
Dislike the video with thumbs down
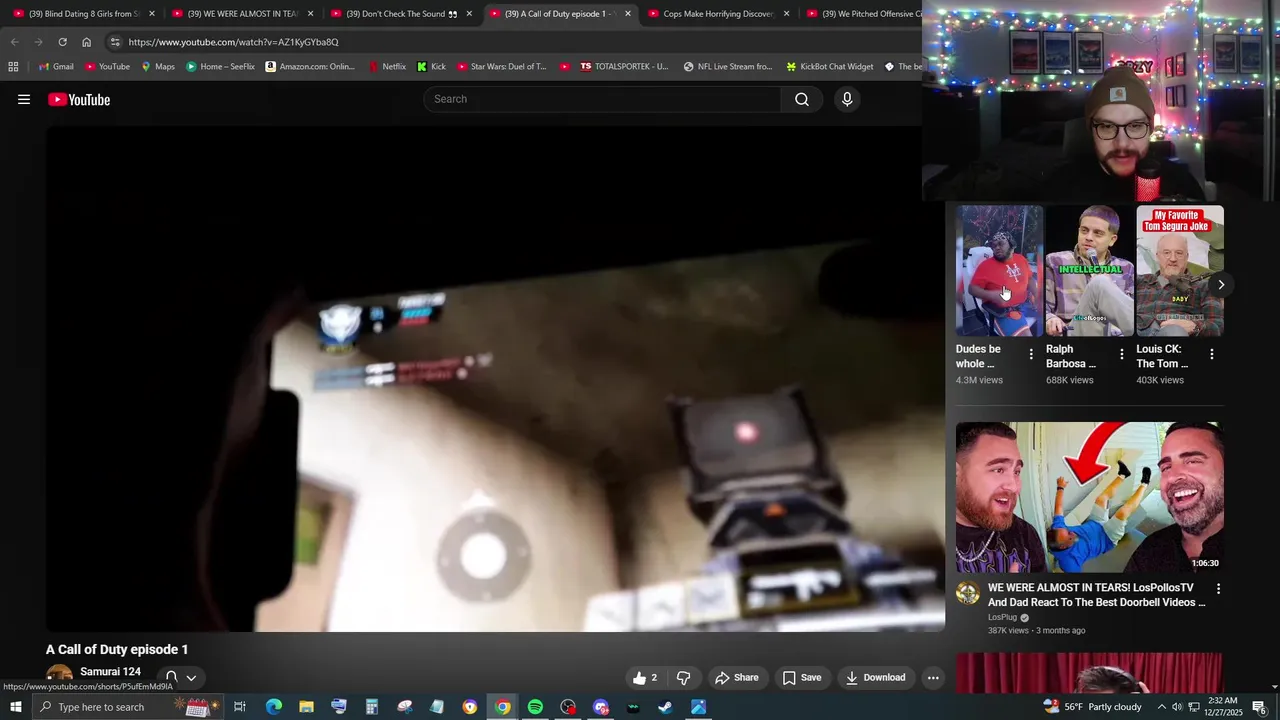coord(684,678)
